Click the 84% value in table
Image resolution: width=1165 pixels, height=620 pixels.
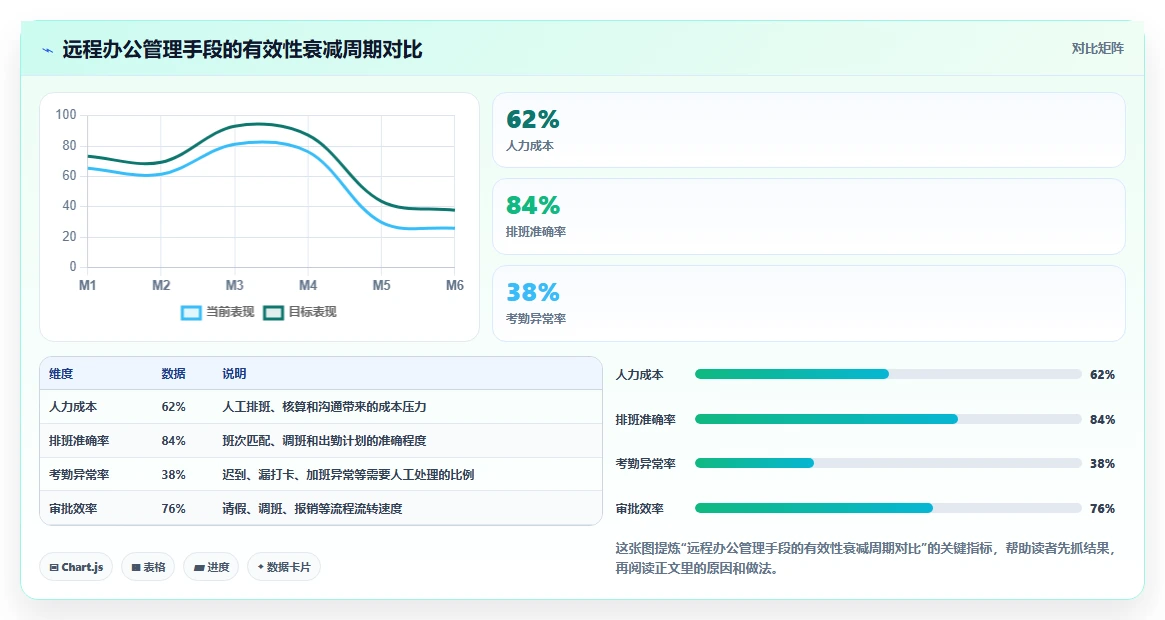coord(173,441)
